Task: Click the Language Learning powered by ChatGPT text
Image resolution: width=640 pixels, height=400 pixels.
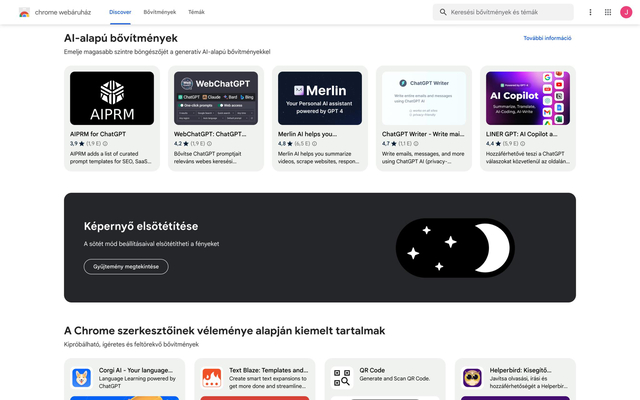Action: 137,382
